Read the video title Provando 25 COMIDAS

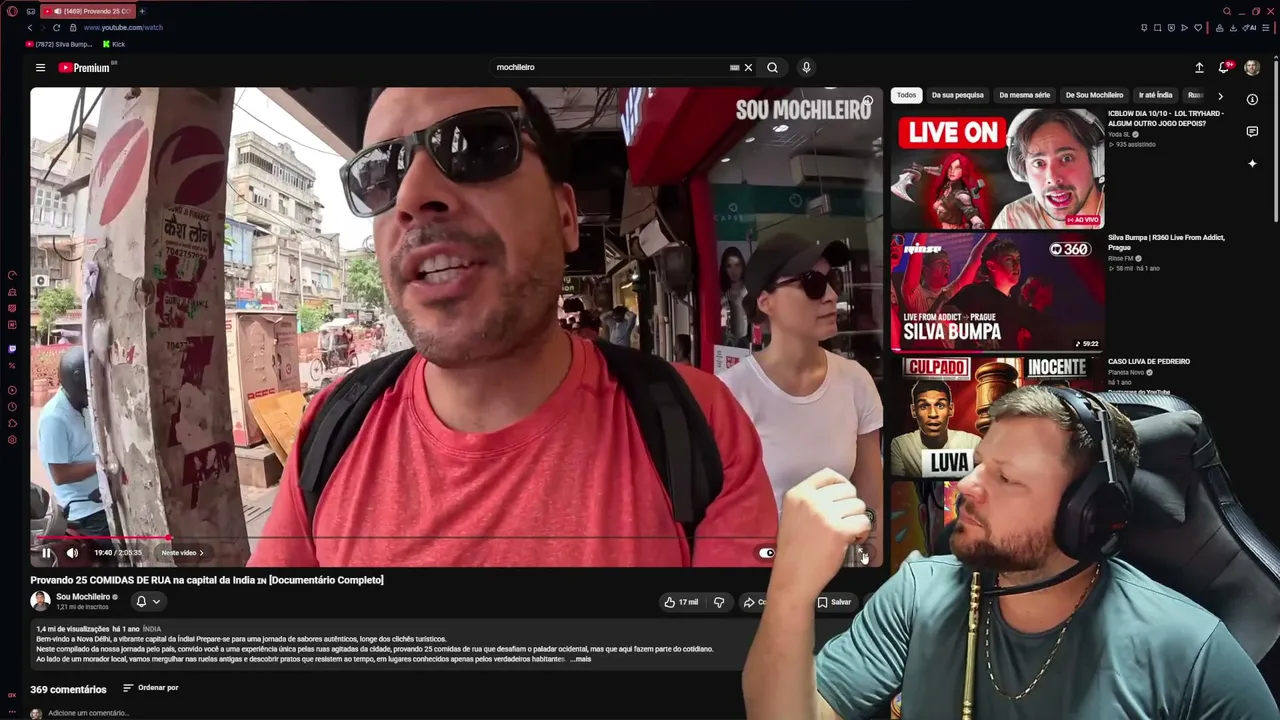(x=207, y=580)
